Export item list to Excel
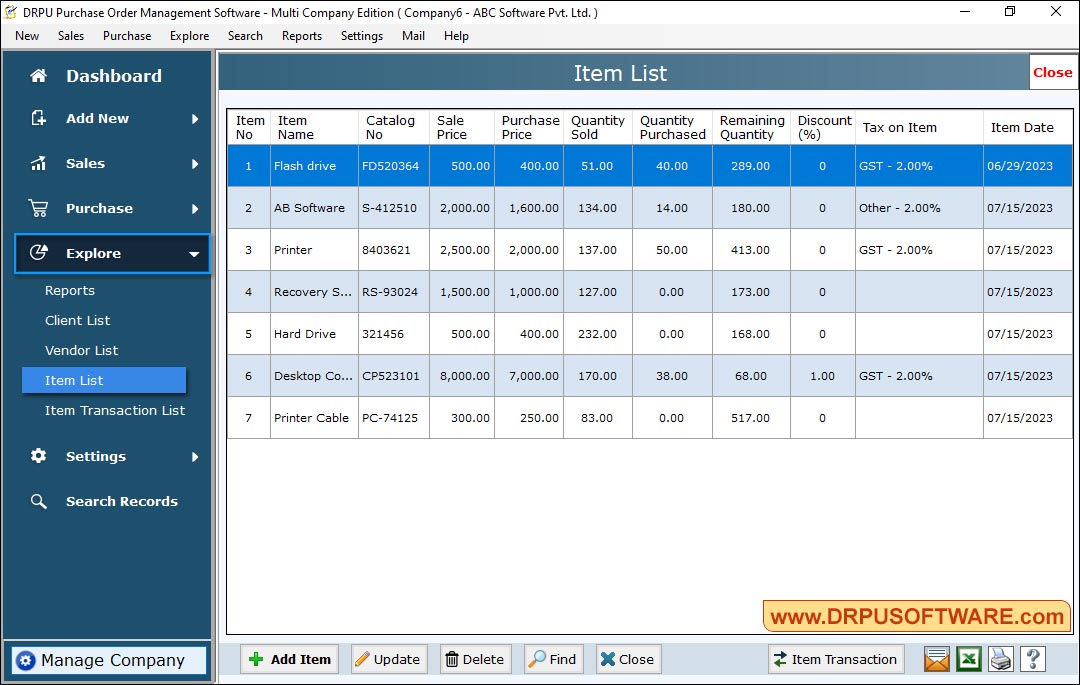Image resolution: width=1080 pixels, height=685 pixels. tap(968, 659)
